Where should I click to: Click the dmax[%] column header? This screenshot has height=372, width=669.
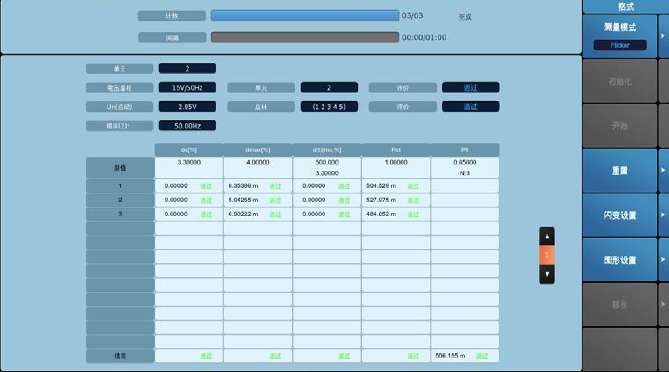(x=258, y=150)
